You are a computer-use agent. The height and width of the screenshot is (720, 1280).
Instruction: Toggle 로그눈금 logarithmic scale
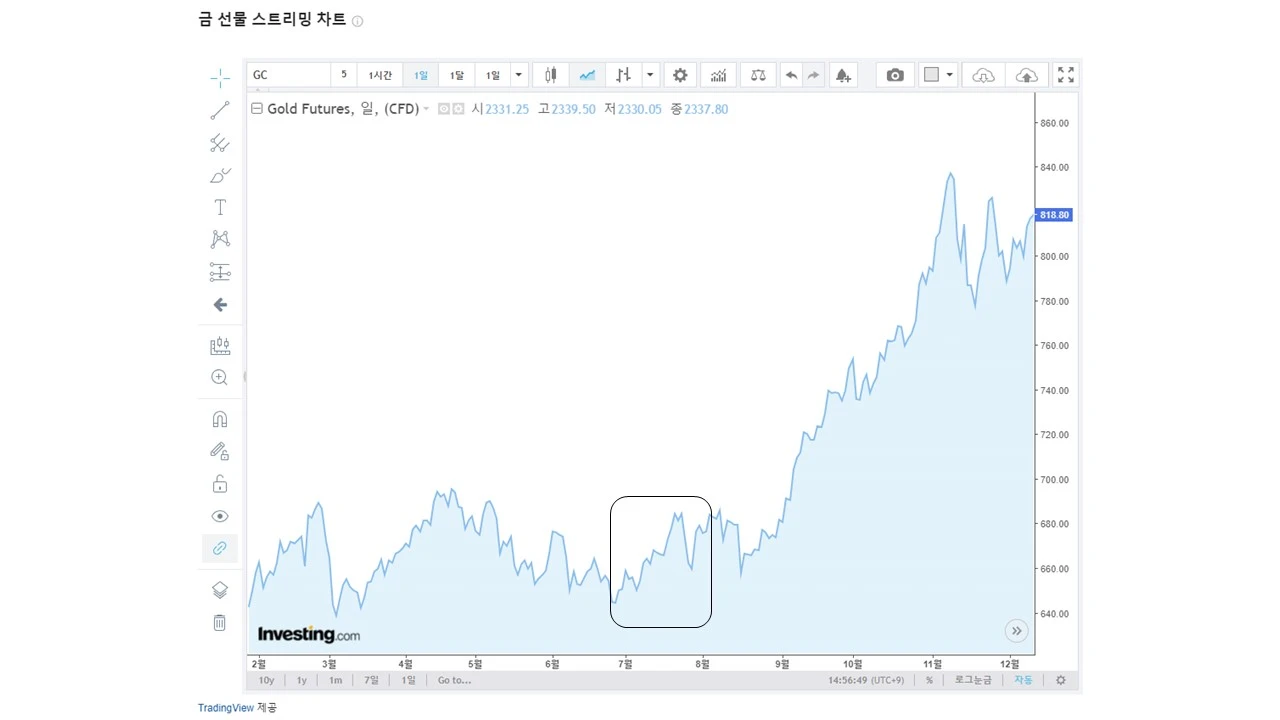[x=973, y=680]
